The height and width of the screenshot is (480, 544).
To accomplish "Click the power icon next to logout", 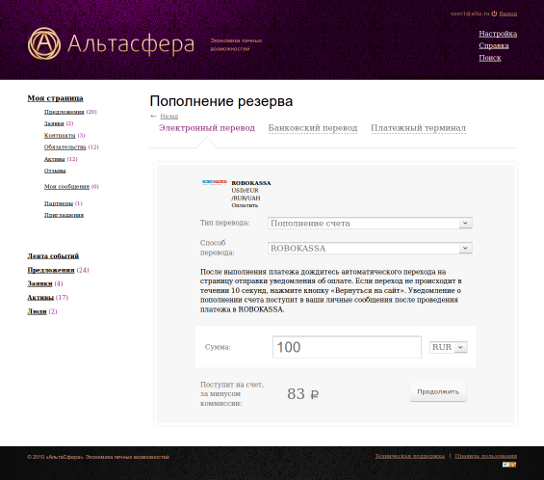I will pos(494,14).
